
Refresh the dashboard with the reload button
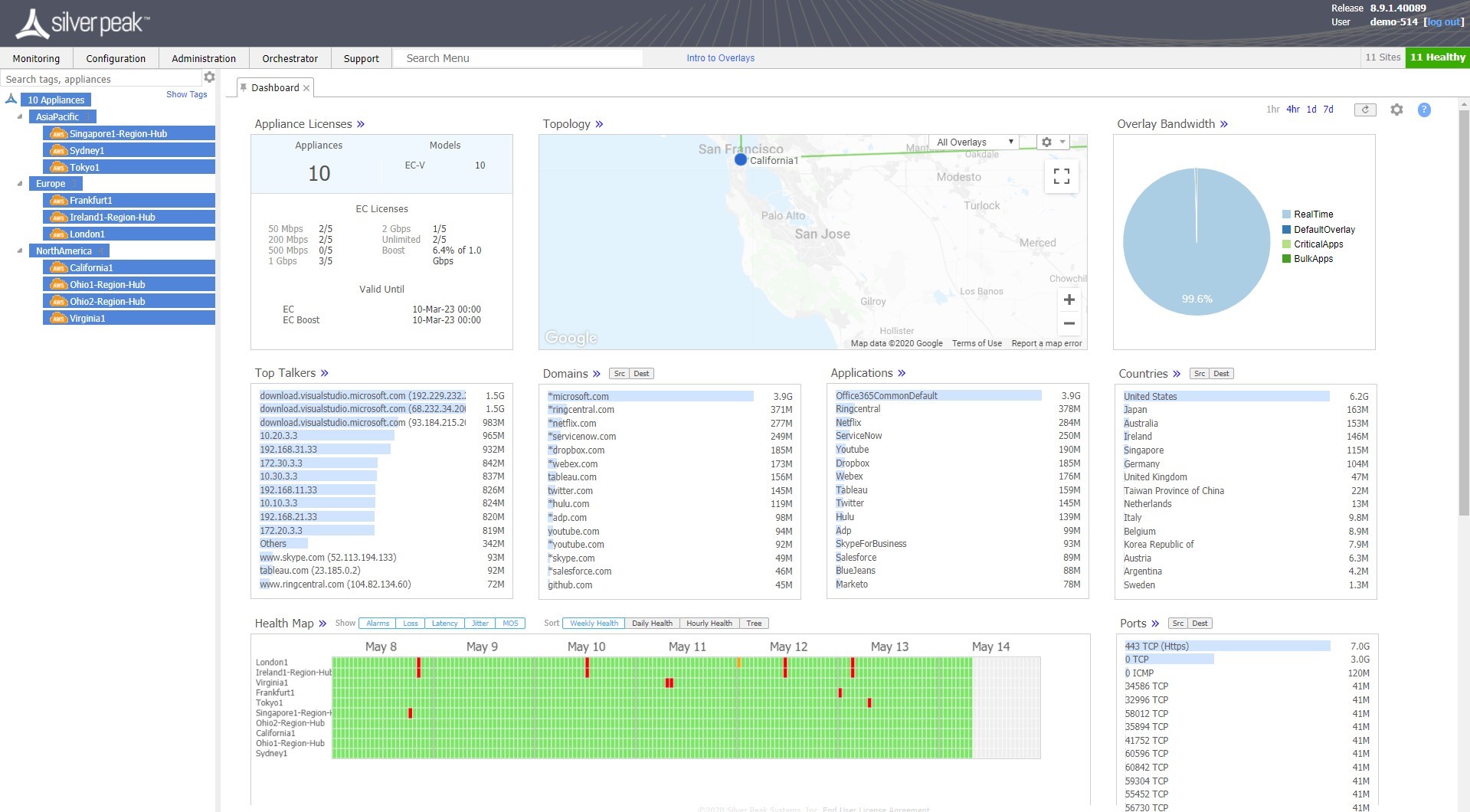1365,110
